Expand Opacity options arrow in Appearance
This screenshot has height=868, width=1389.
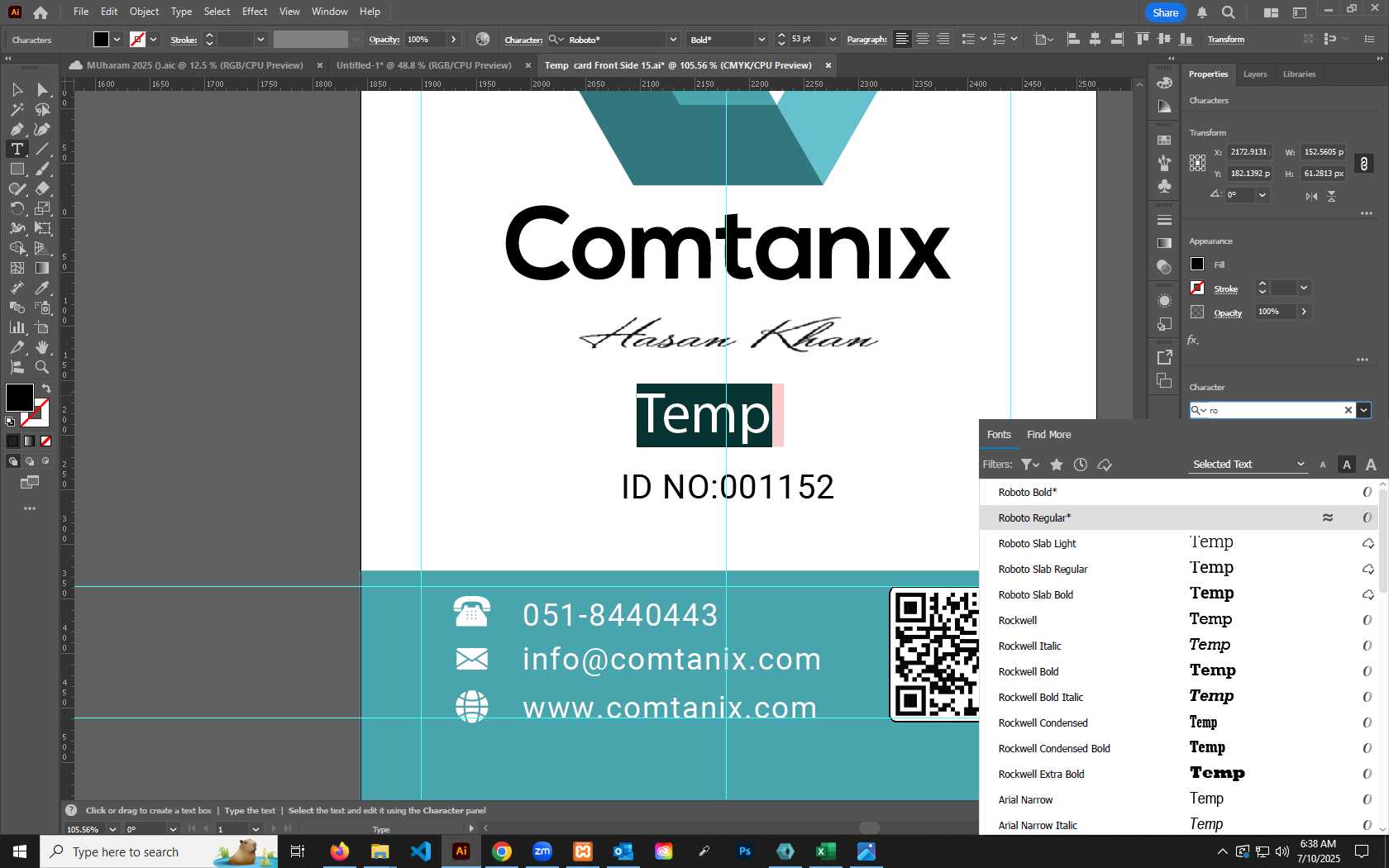click(x=1304, y=312)
